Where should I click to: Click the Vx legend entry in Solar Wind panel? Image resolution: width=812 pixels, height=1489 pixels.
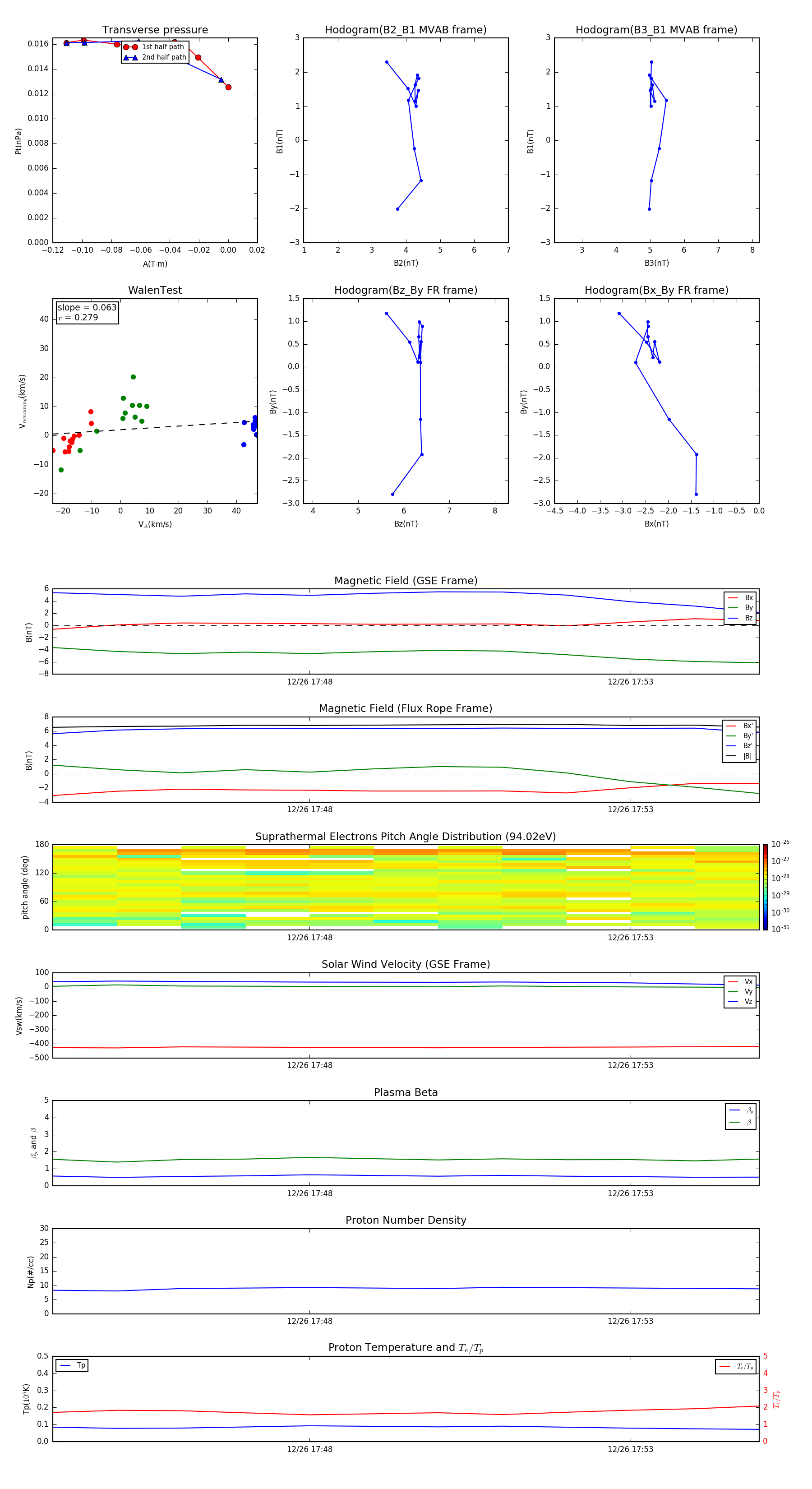tap(740, 981)
